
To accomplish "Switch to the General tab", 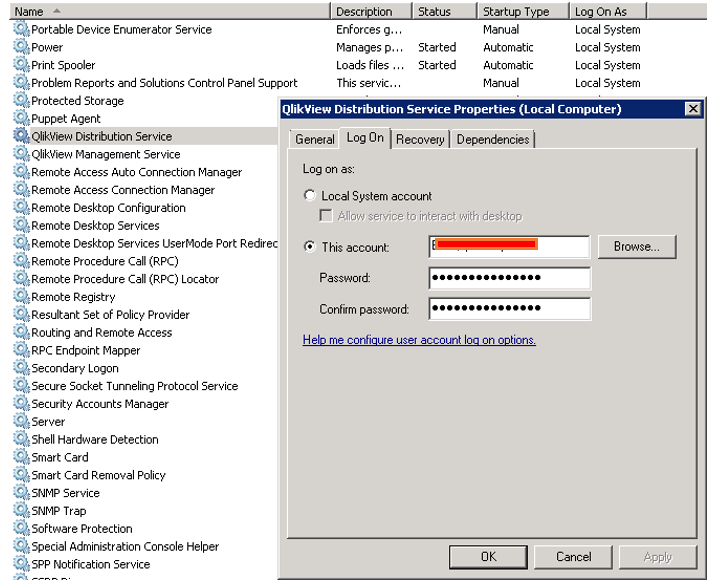I will [x=315, y=139].
